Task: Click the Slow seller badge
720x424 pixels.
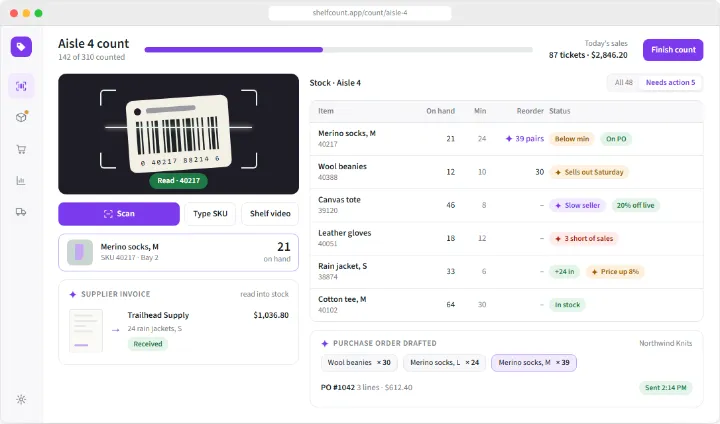Action: 578,205
